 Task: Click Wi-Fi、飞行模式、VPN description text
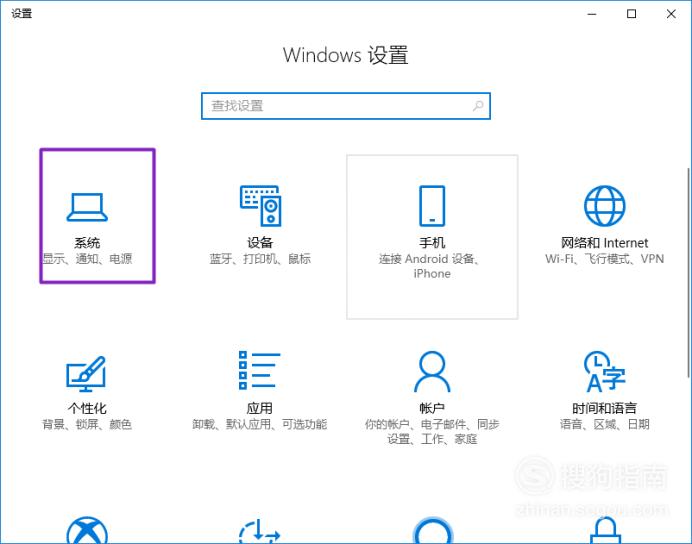pos(604,259)
